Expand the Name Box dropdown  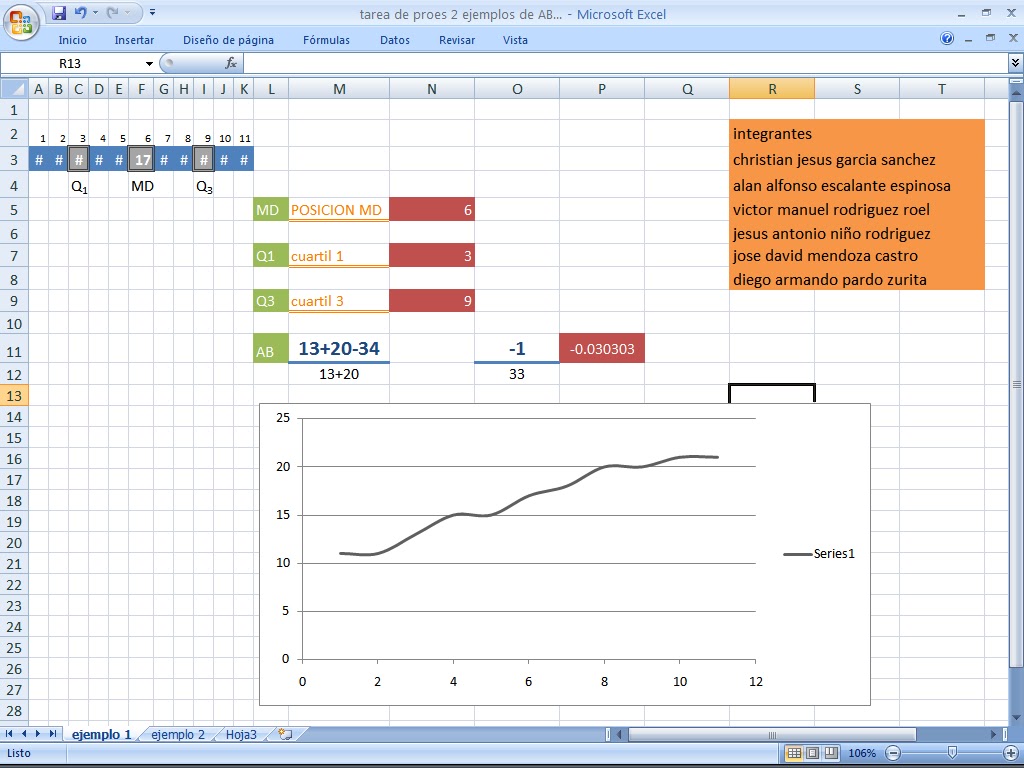pos(150,63)
